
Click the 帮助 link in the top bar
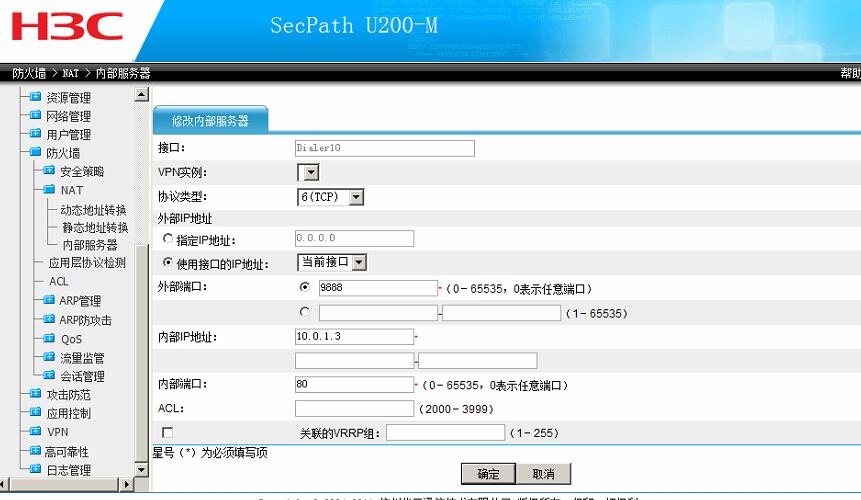(851, 73)
